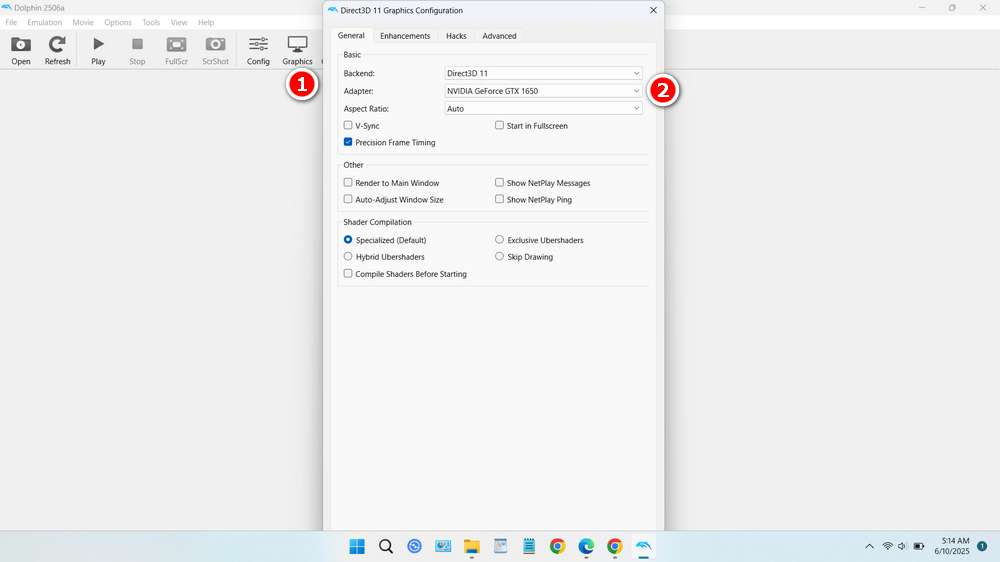
Task: Enable Show NetPlay Messages
Action: [x=499, y=182]
